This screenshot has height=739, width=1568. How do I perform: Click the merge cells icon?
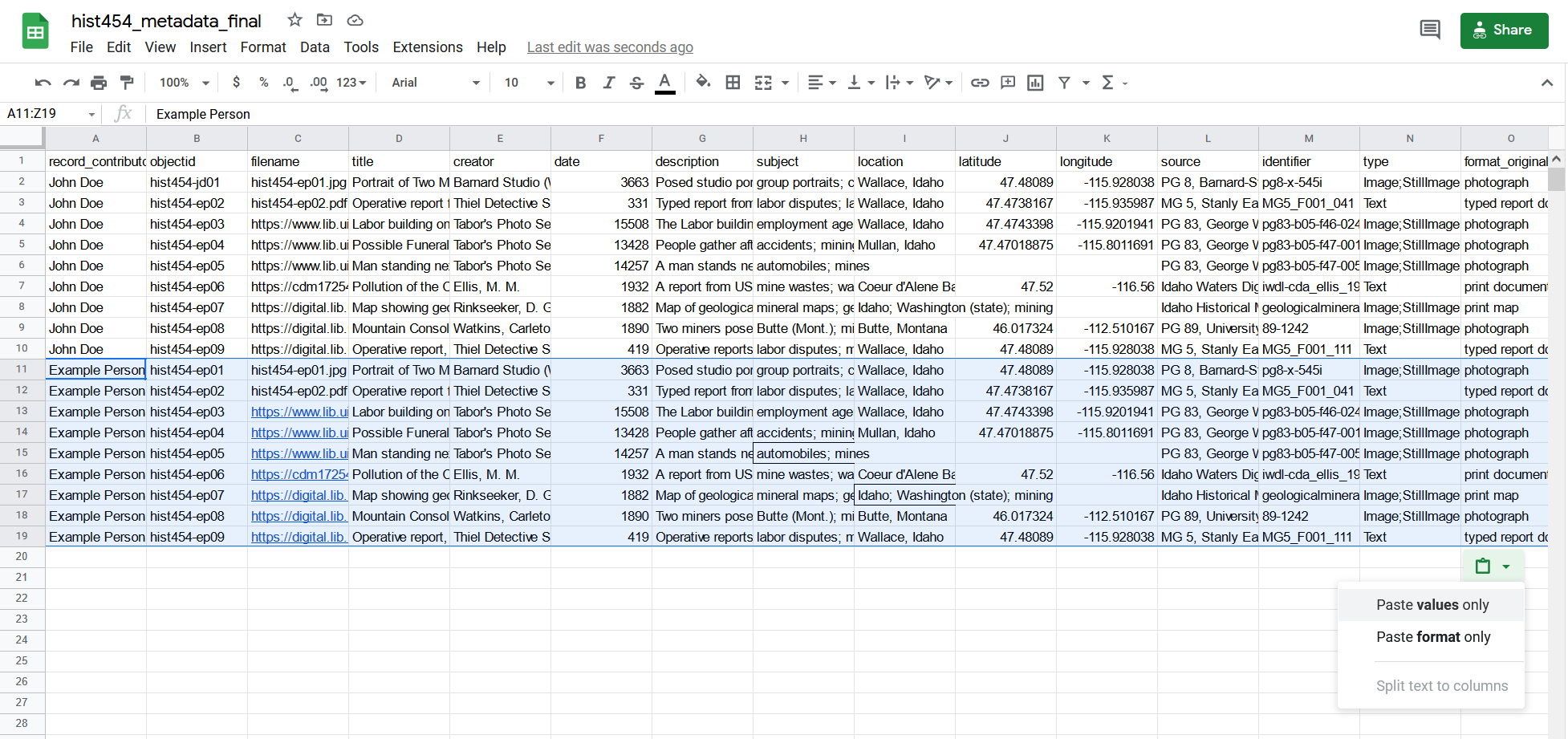(763, 83)
